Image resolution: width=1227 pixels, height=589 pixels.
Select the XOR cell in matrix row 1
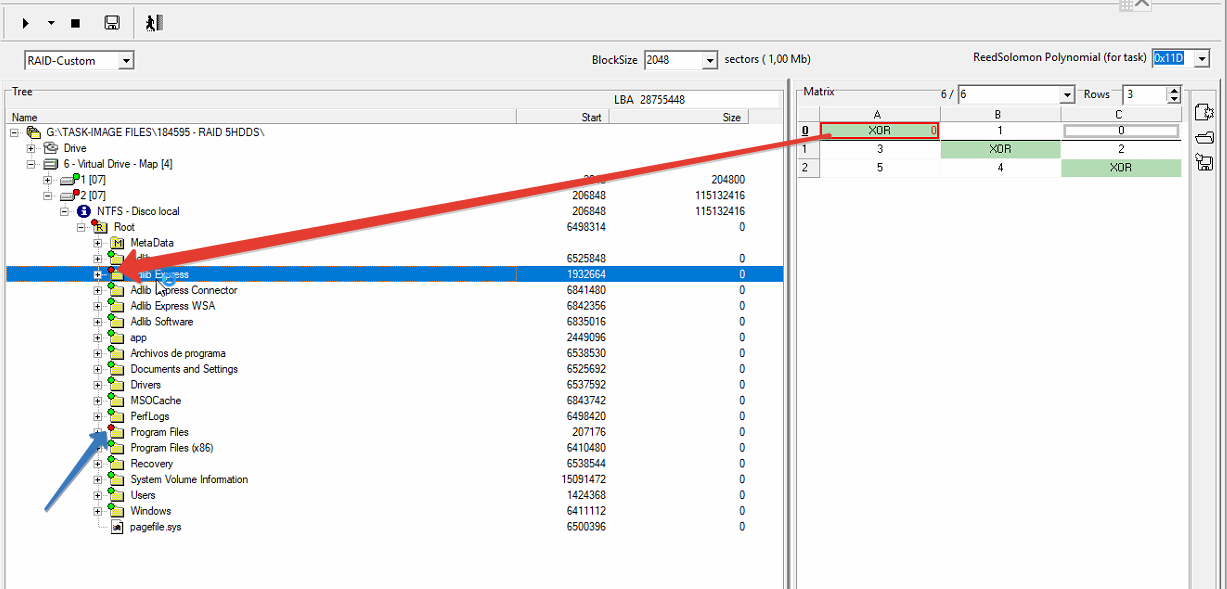1000,149
